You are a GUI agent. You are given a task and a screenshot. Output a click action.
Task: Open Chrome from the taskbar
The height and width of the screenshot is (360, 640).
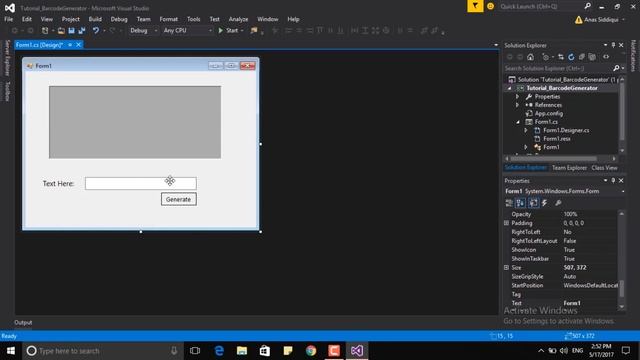click(x=311, y=351)
